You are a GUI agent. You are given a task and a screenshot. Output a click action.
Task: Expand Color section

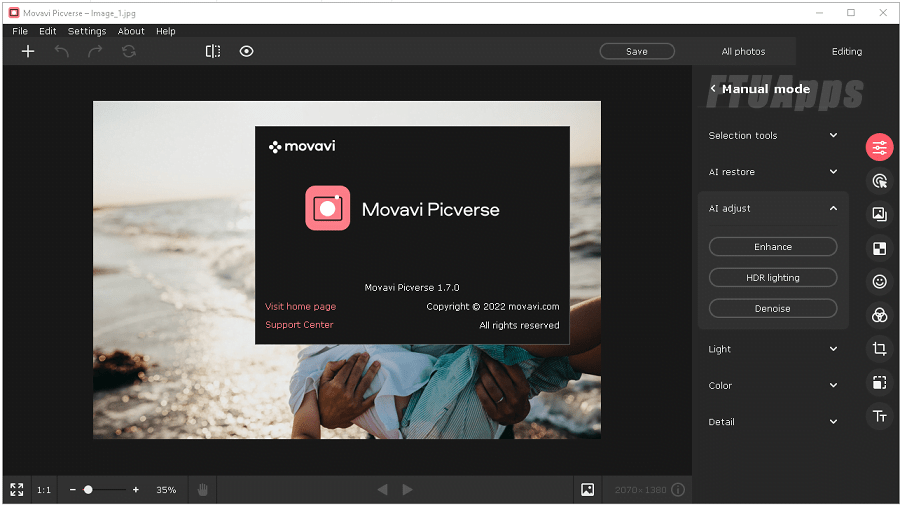(773, 386)
